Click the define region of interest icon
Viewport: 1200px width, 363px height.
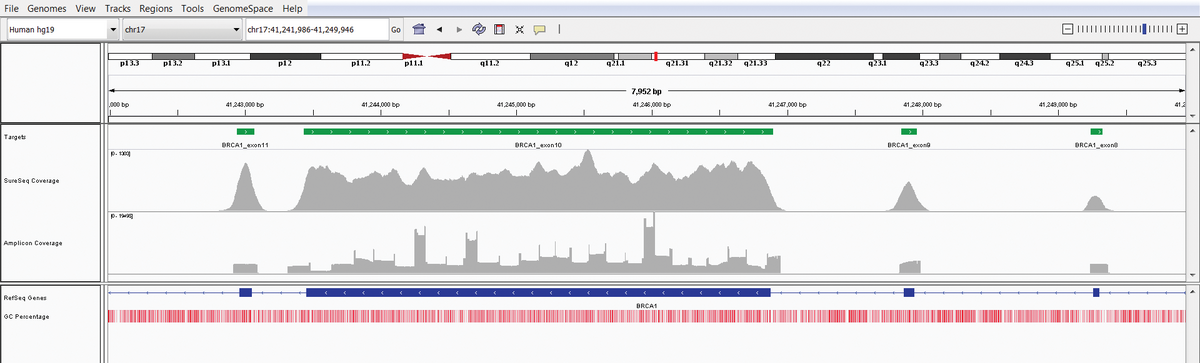[x=499, y=29]
